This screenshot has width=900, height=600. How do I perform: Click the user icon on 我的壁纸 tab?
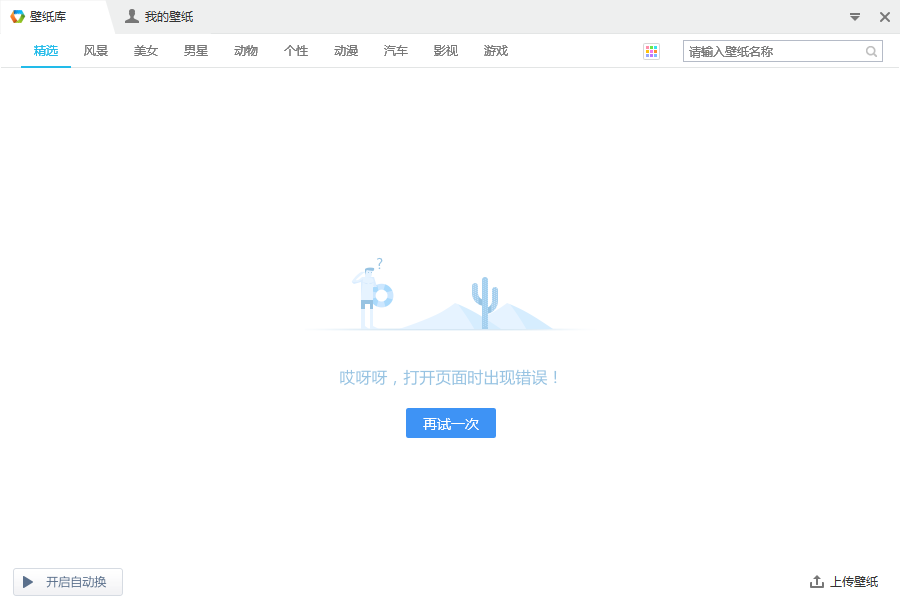click(132, 16)
